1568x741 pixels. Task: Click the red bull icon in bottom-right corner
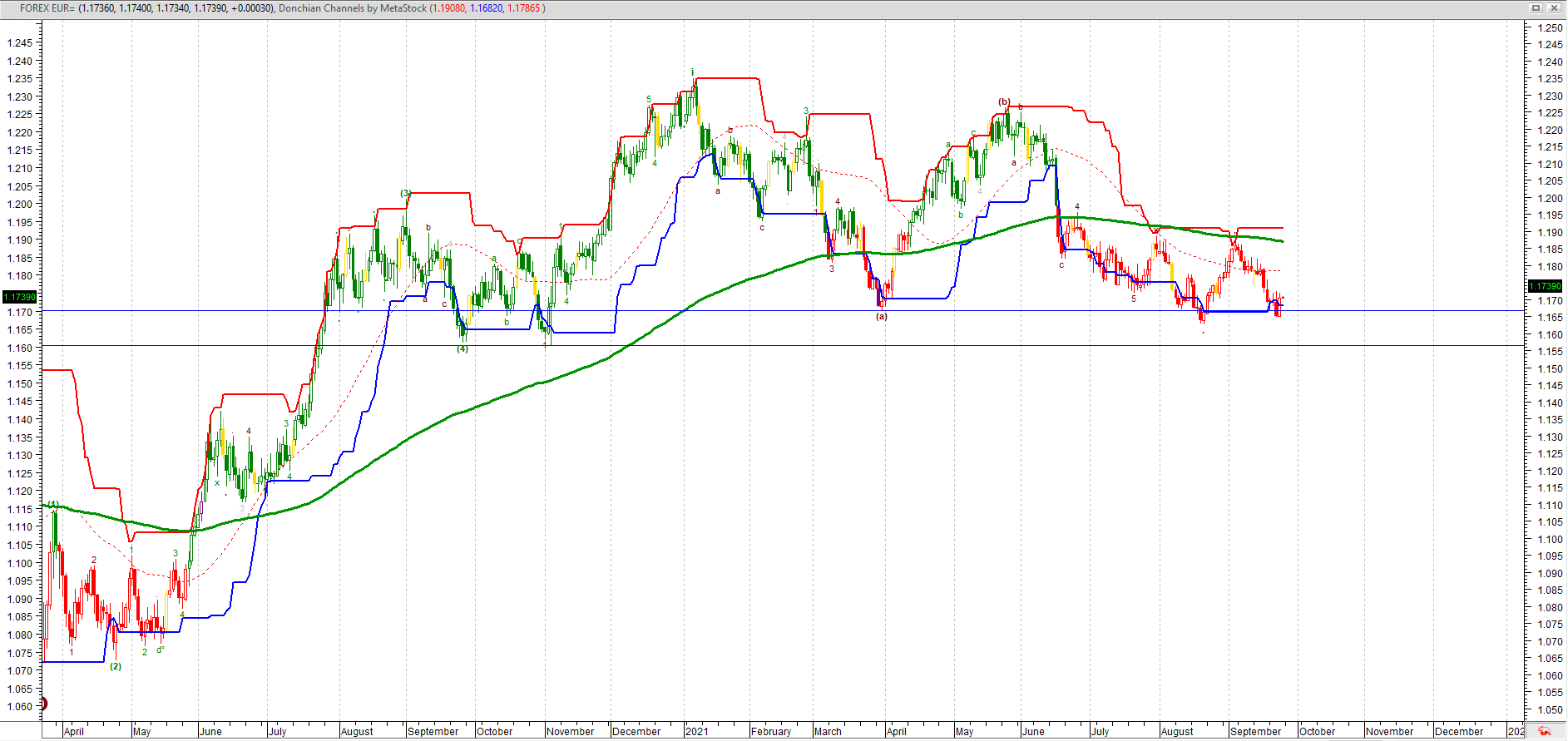pos(1545,732)
